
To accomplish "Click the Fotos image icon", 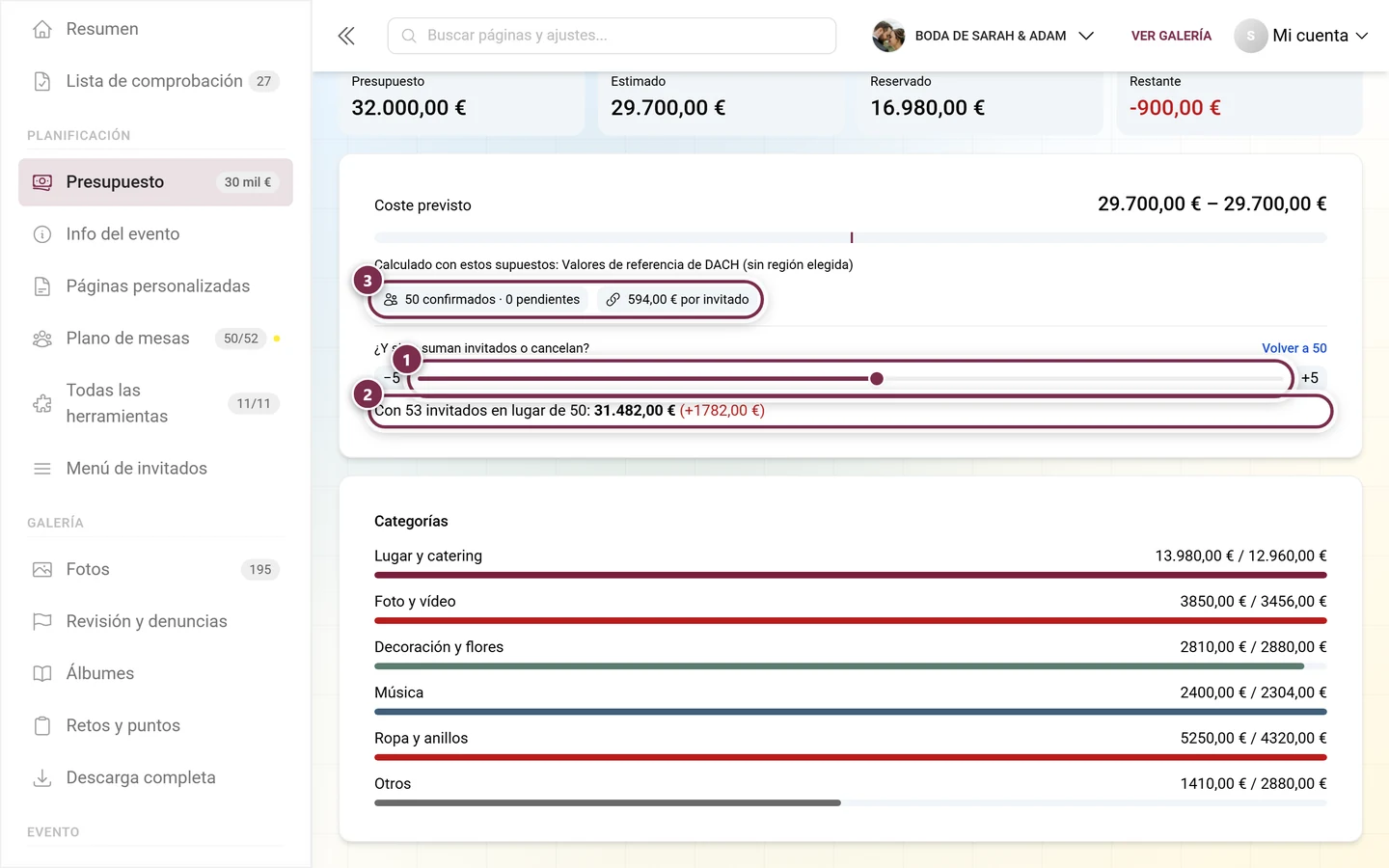I will click(x=42, y=569).
